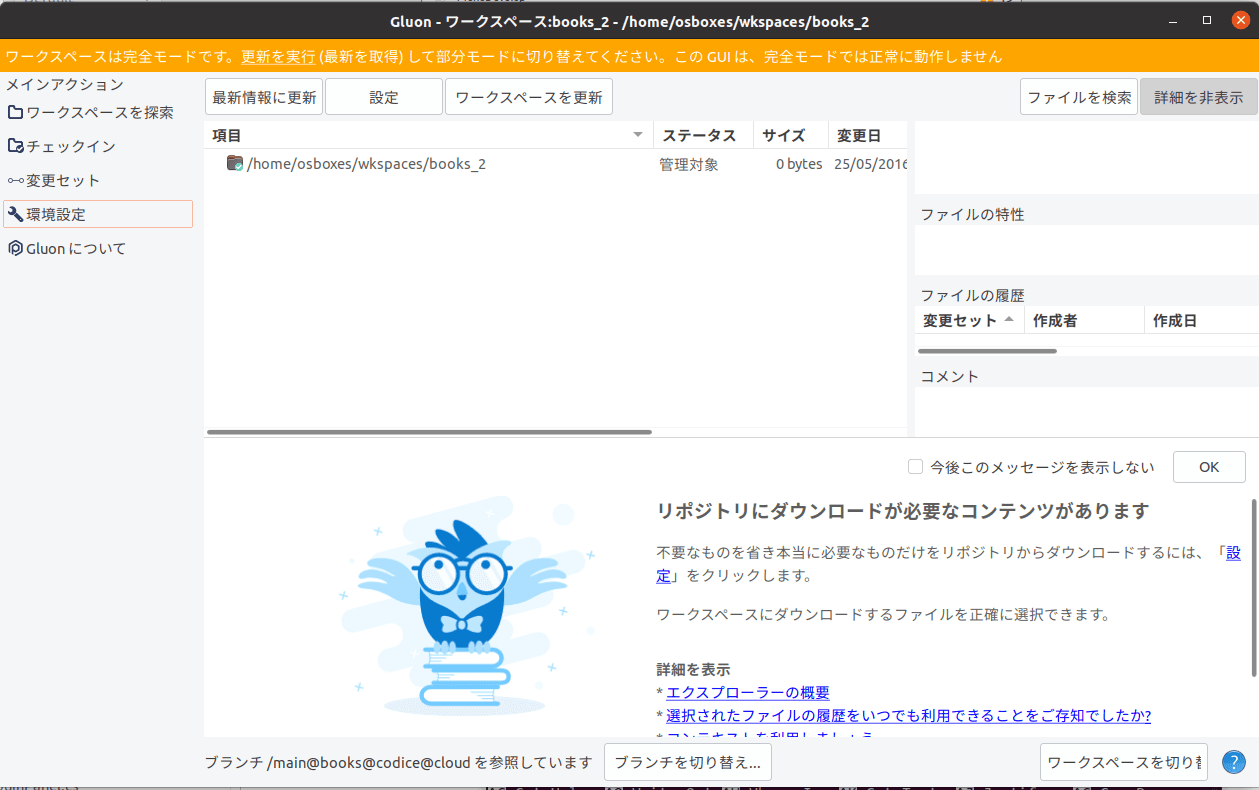This screenshot has width=1259, height=790.
Task: Maximize the Gluon window
Action: click(x=1207, y=20)
